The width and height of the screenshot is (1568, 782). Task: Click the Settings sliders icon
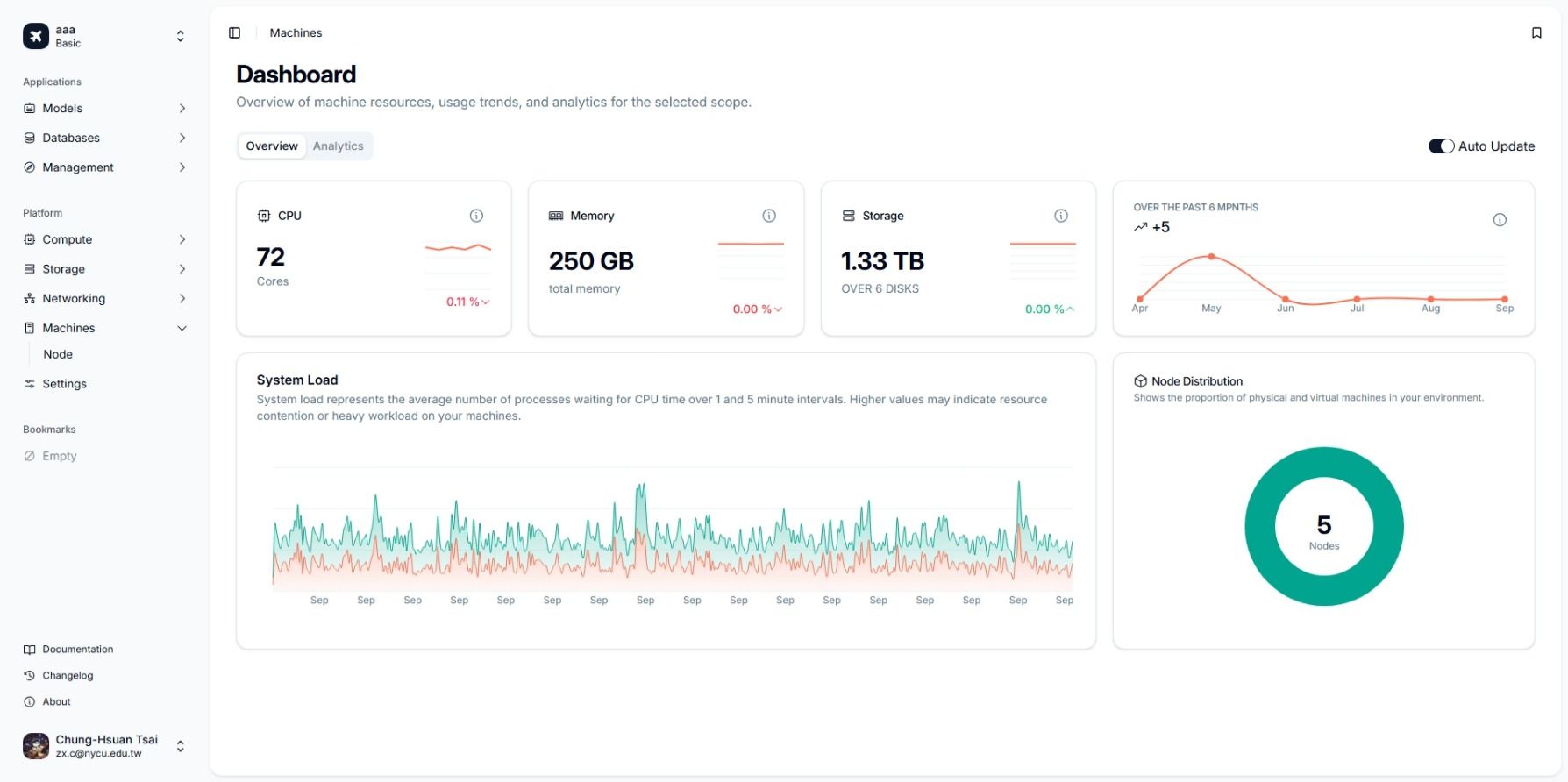(x=29, y=384)
